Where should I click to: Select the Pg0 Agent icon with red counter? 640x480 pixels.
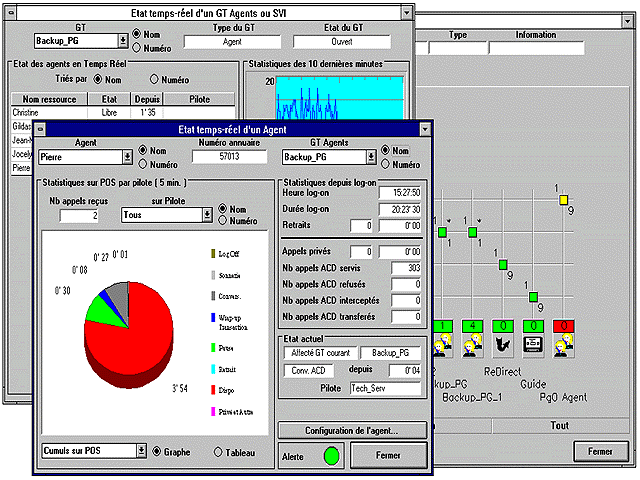565,345
